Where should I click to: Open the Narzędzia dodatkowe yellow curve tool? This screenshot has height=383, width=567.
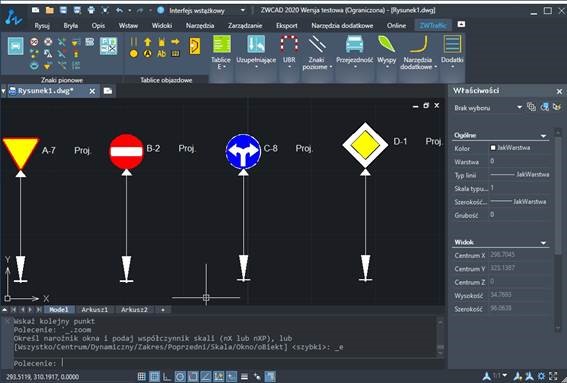pos(418,52)
